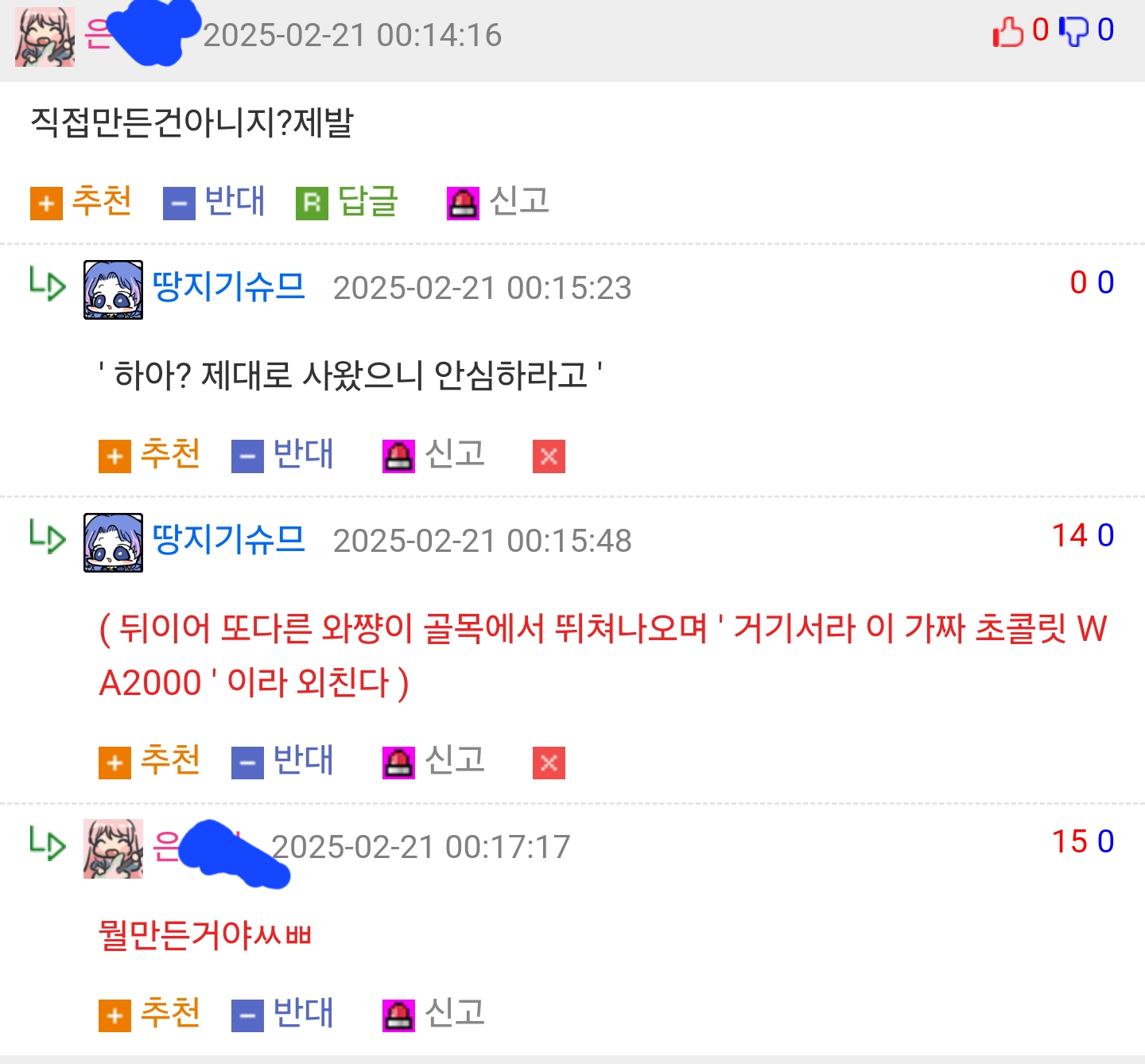Click 신고 under the 00:15:48 reply

pyautogui.click(x=434, y=761)
